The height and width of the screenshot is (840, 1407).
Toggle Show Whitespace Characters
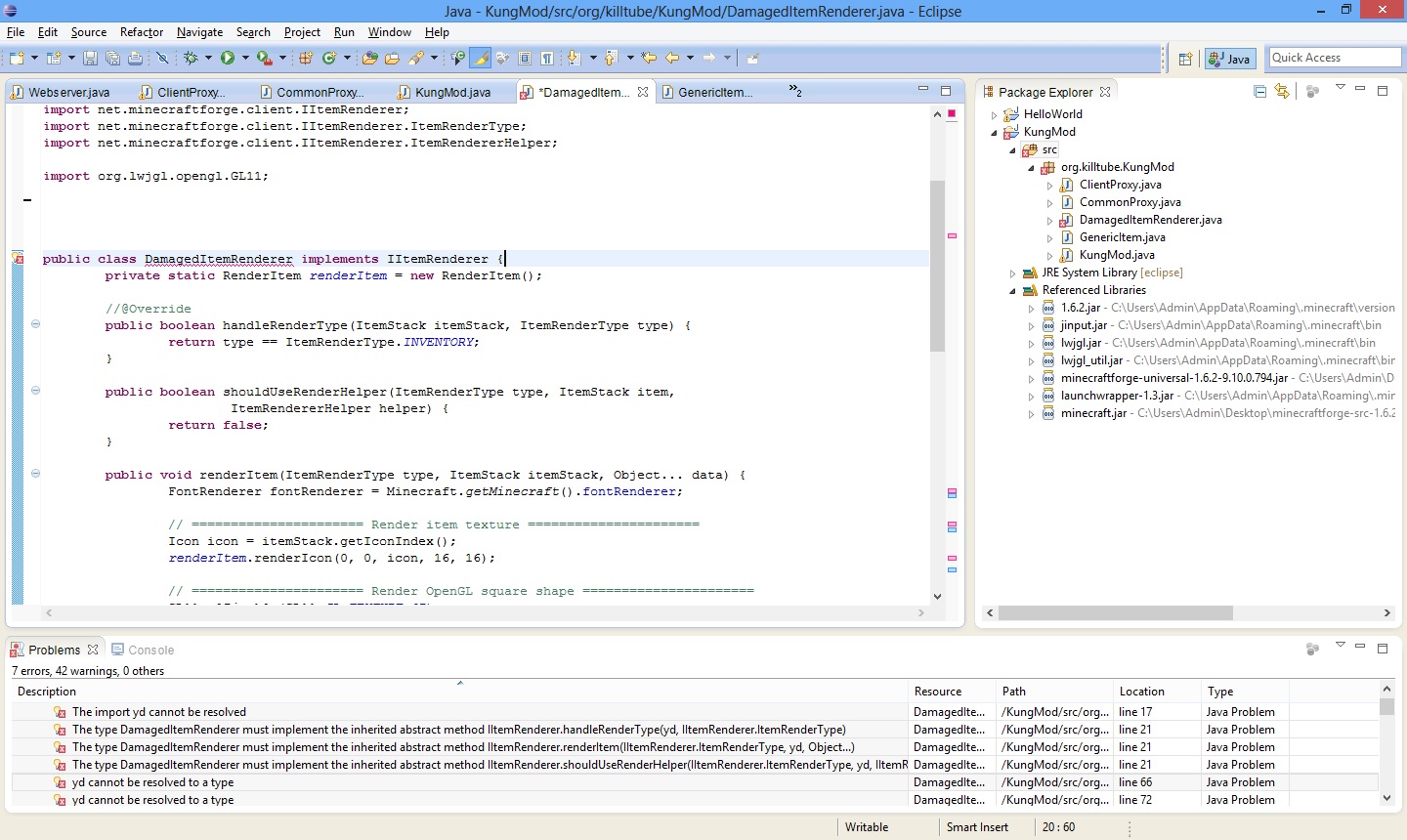point(547,59)
